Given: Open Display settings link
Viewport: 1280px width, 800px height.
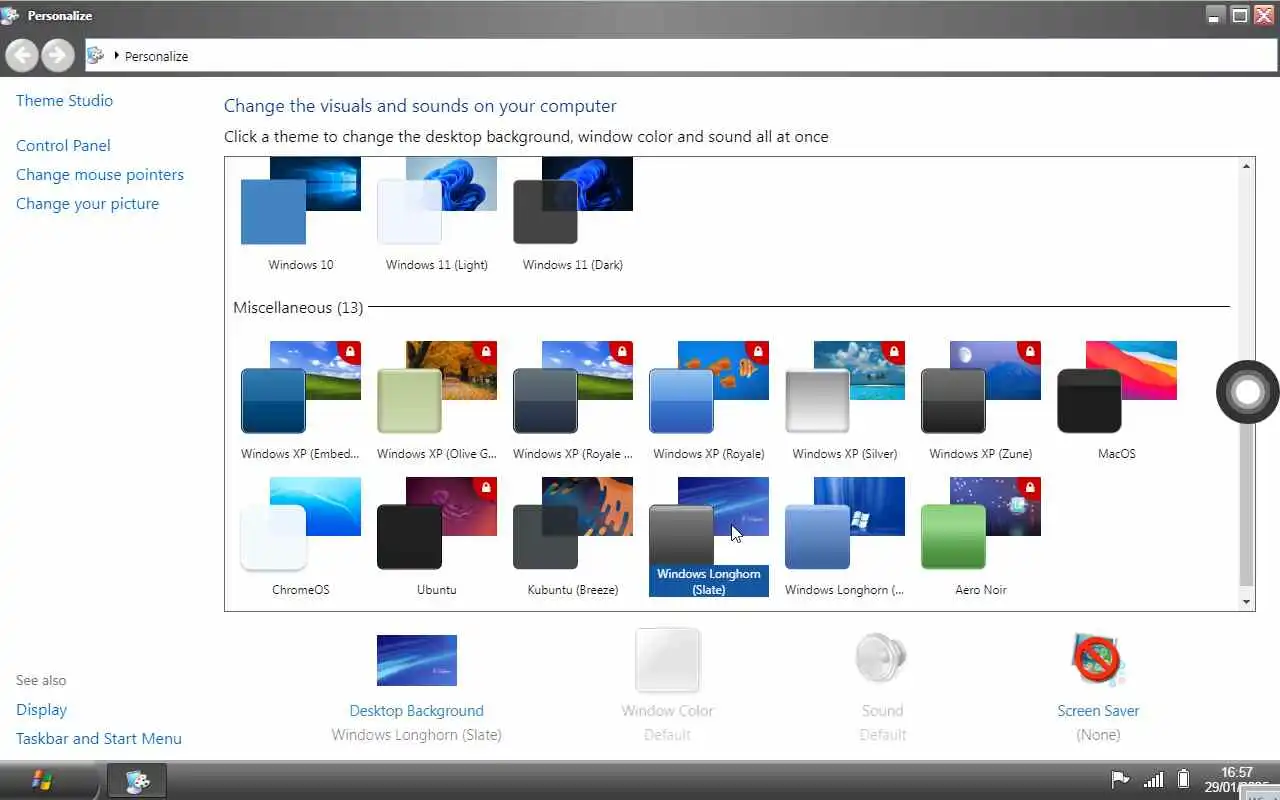Looking at the screenshot, I should point(42,709).
